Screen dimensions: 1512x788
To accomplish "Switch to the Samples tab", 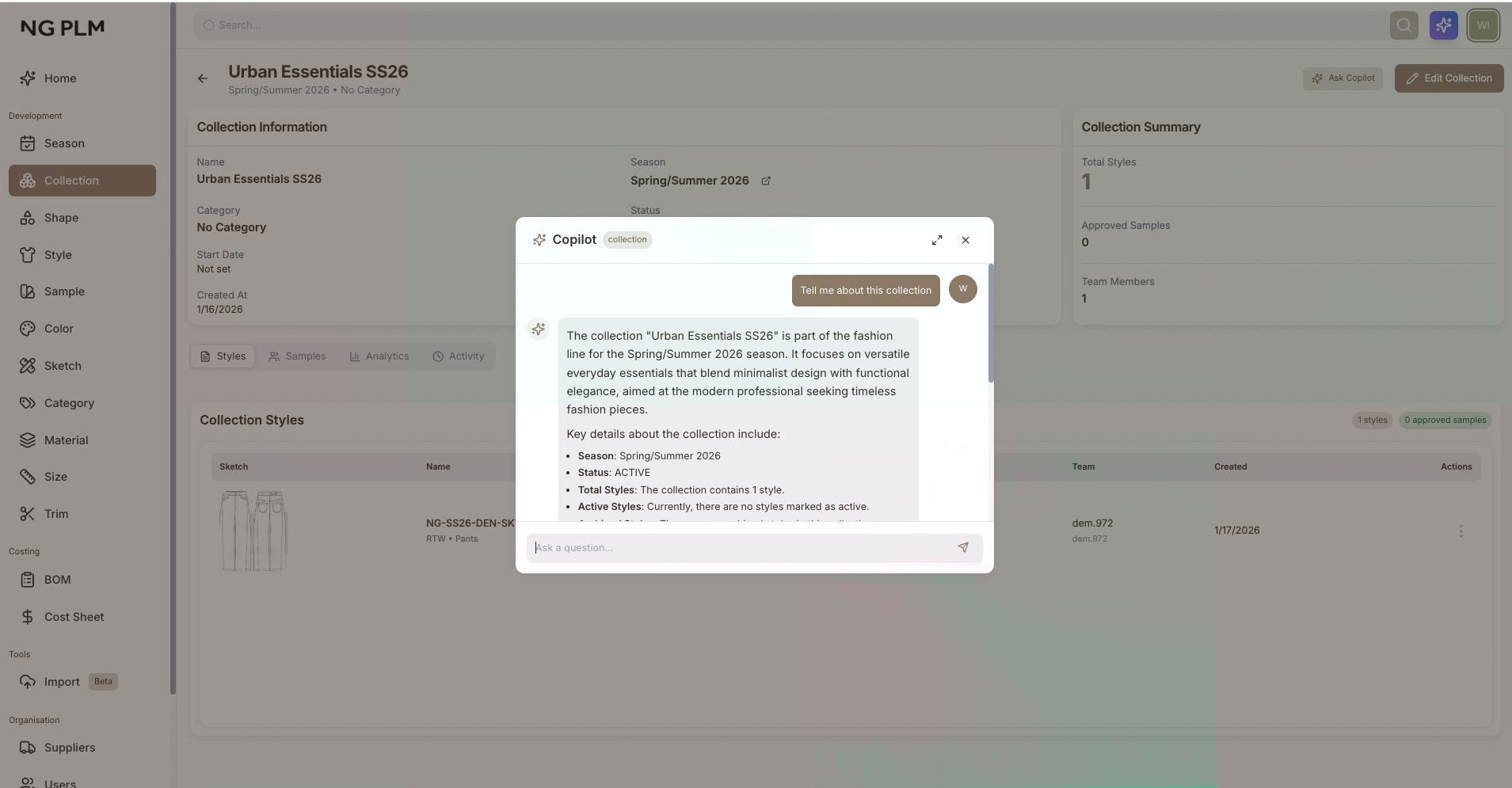I will pyautogui.click(x=297, y=356).
